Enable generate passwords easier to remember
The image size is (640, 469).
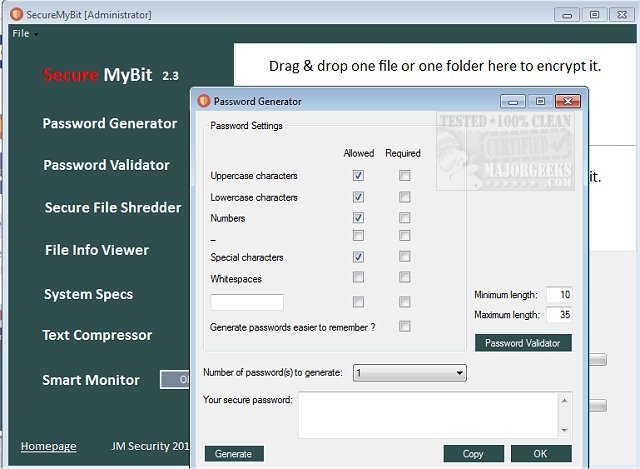pyautogui.click(x=404, y=327)
